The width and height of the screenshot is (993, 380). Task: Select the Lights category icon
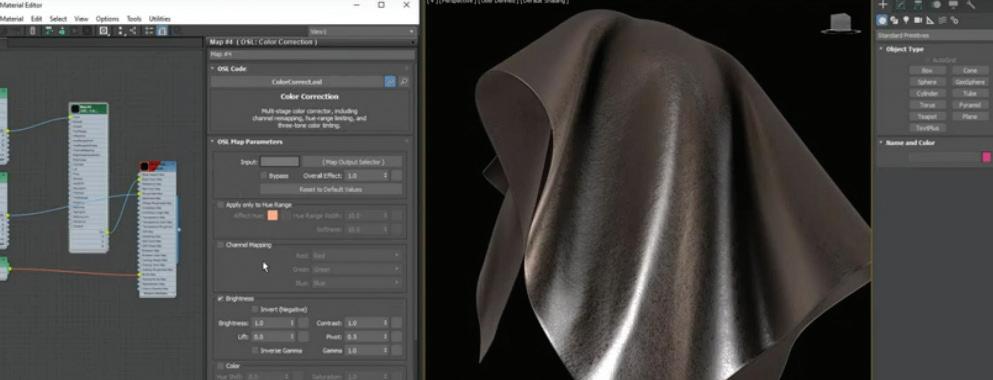pyautogui.click(x=906, y=20)
